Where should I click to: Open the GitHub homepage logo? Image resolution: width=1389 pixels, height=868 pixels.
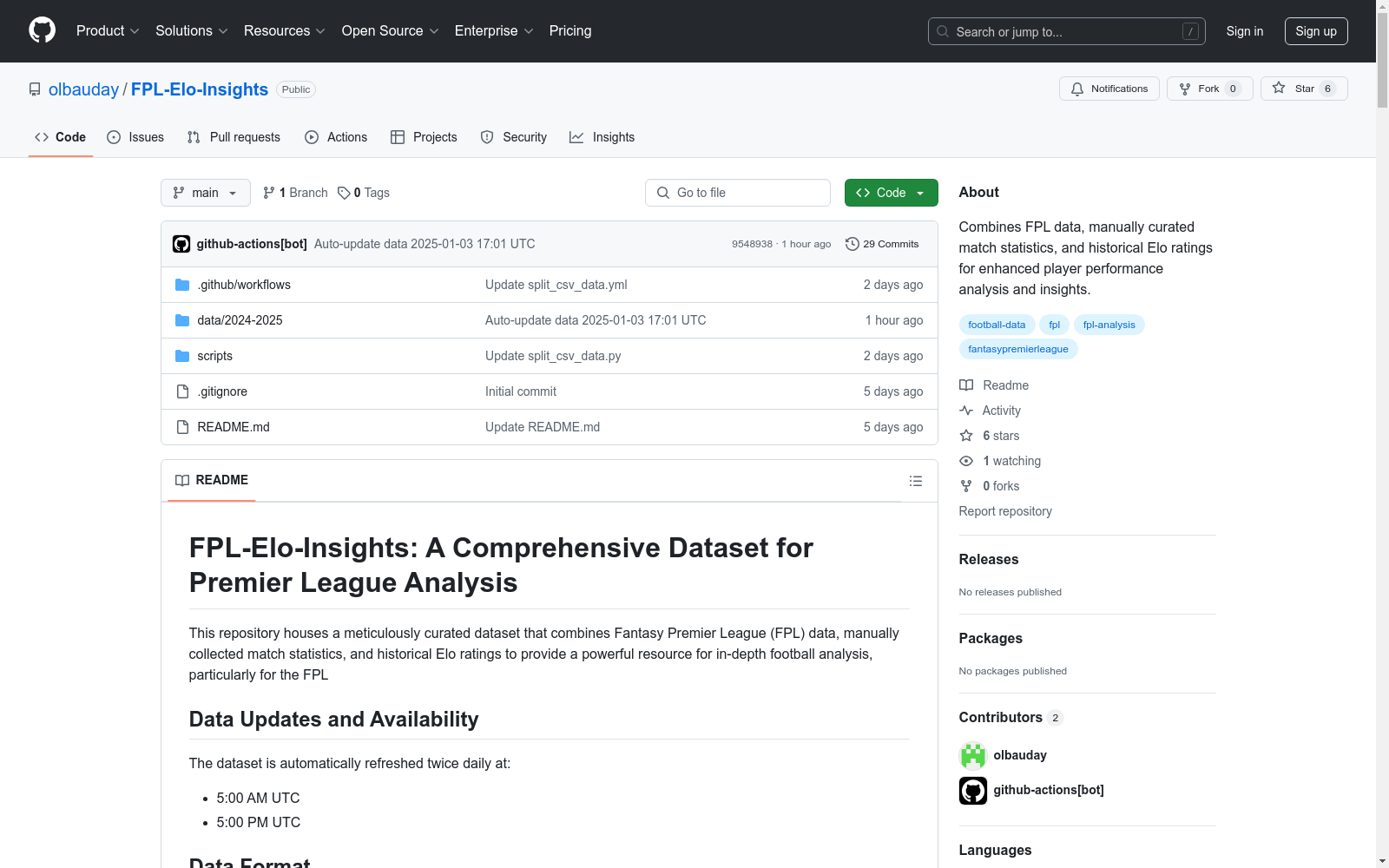[x=42, y=30]
